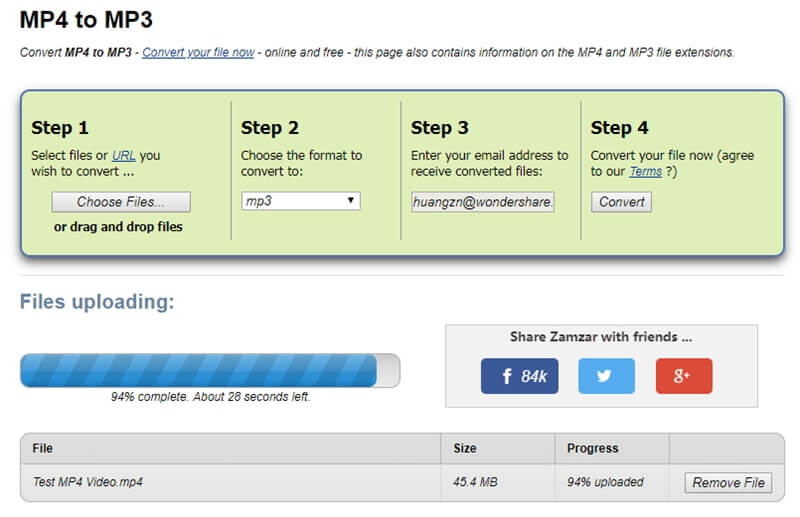Click the 94% uploaded status cell

605,483
